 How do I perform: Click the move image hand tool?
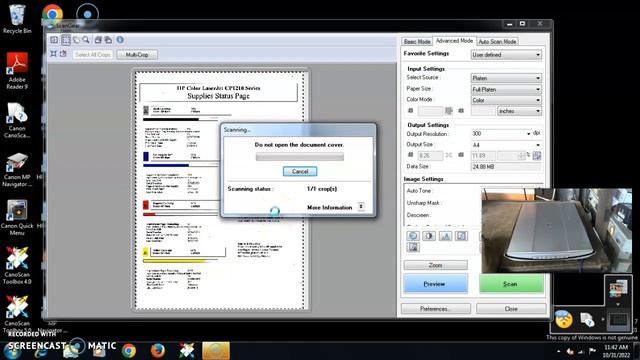tap(76, 40)
